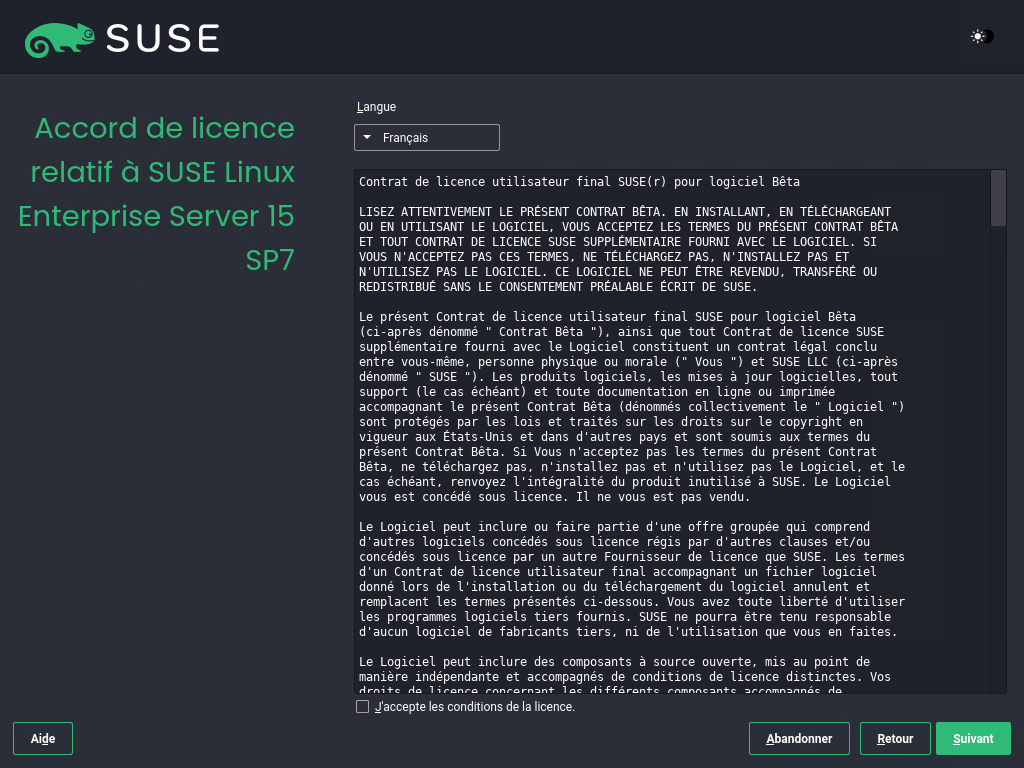This screenshot has height=768, width=1024.
Task: Click the line starting "vigueur aux États-Unis"
Action: 615,437
